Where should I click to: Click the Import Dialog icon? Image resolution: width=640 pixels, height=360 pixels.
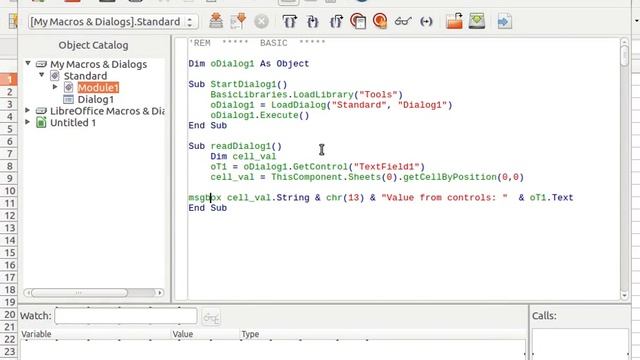(504, 21)
